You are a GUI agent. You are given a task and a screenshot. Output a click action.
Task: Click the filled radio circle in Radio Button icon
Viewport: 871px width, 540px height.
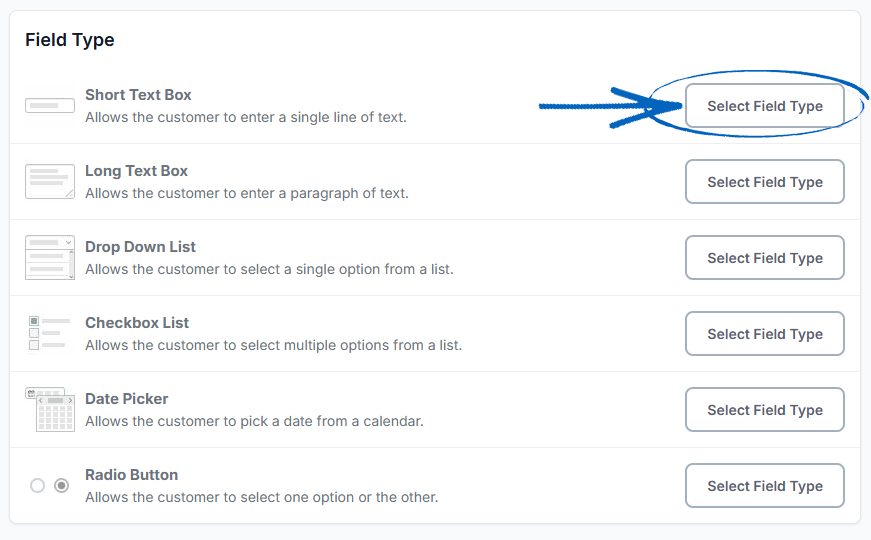(x=62, y=486)
